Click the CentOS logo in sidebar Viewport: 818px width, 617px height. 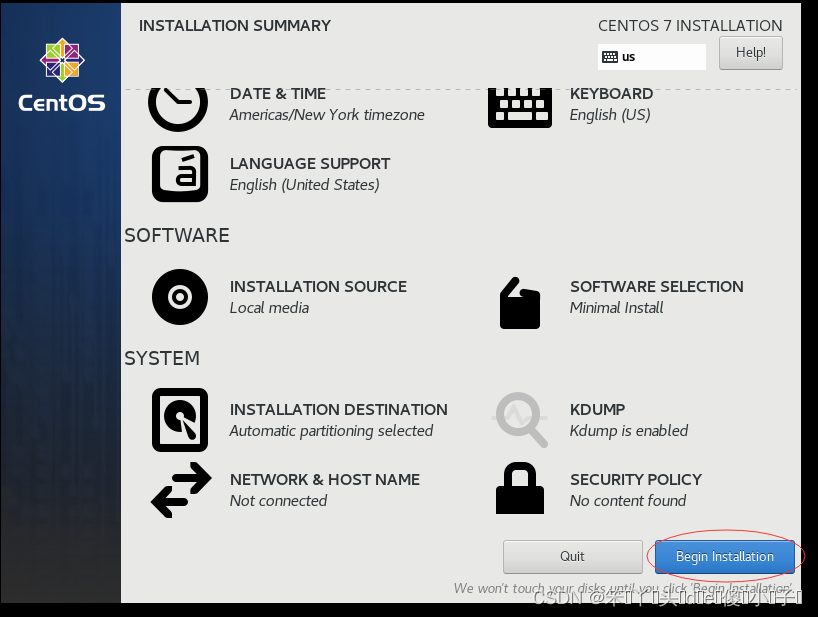click(x=62, y=75)
